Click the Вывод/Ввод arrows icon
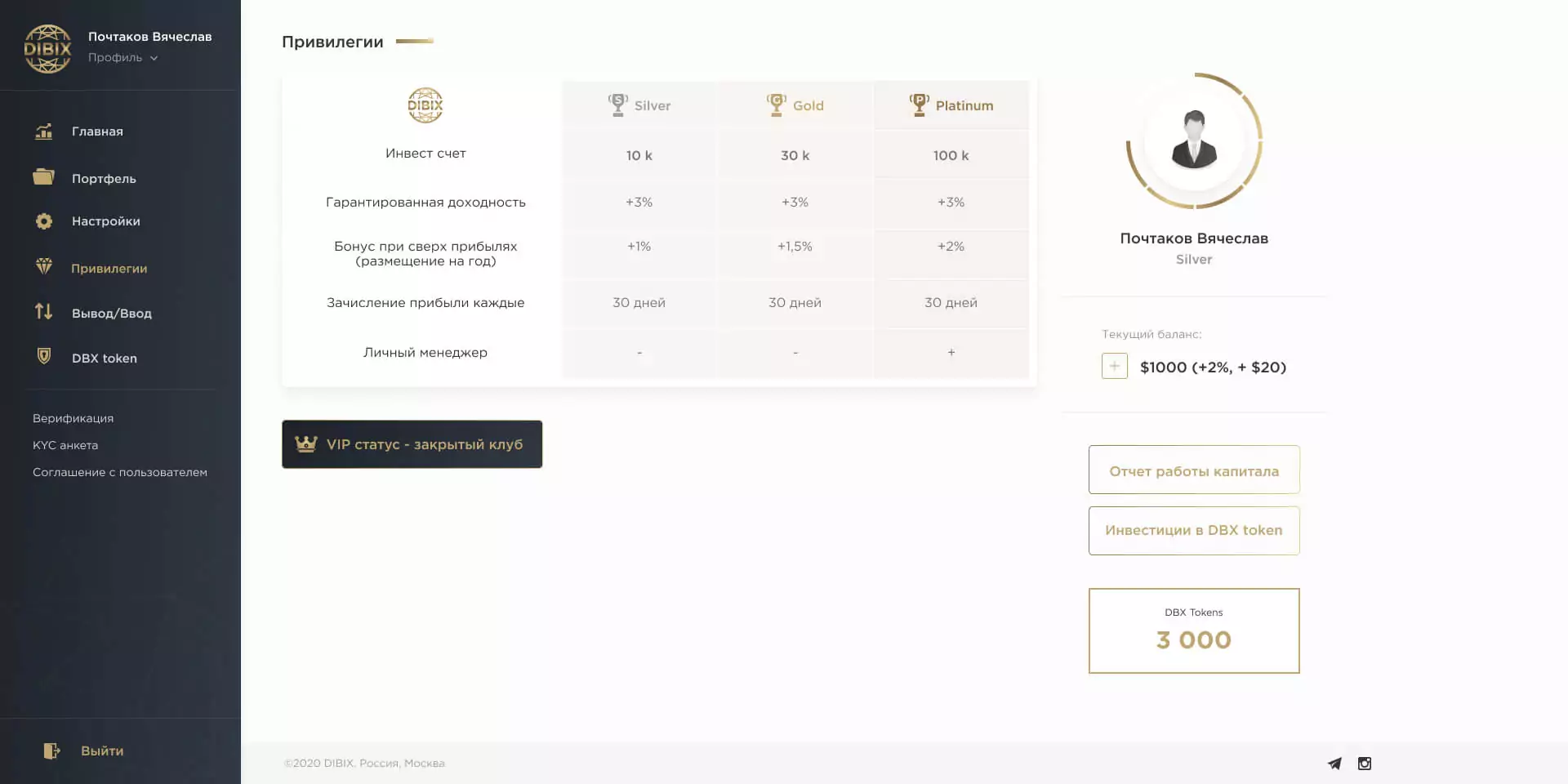The width and height of the screenshot is (1568, 784). click(x=43, y=311)
